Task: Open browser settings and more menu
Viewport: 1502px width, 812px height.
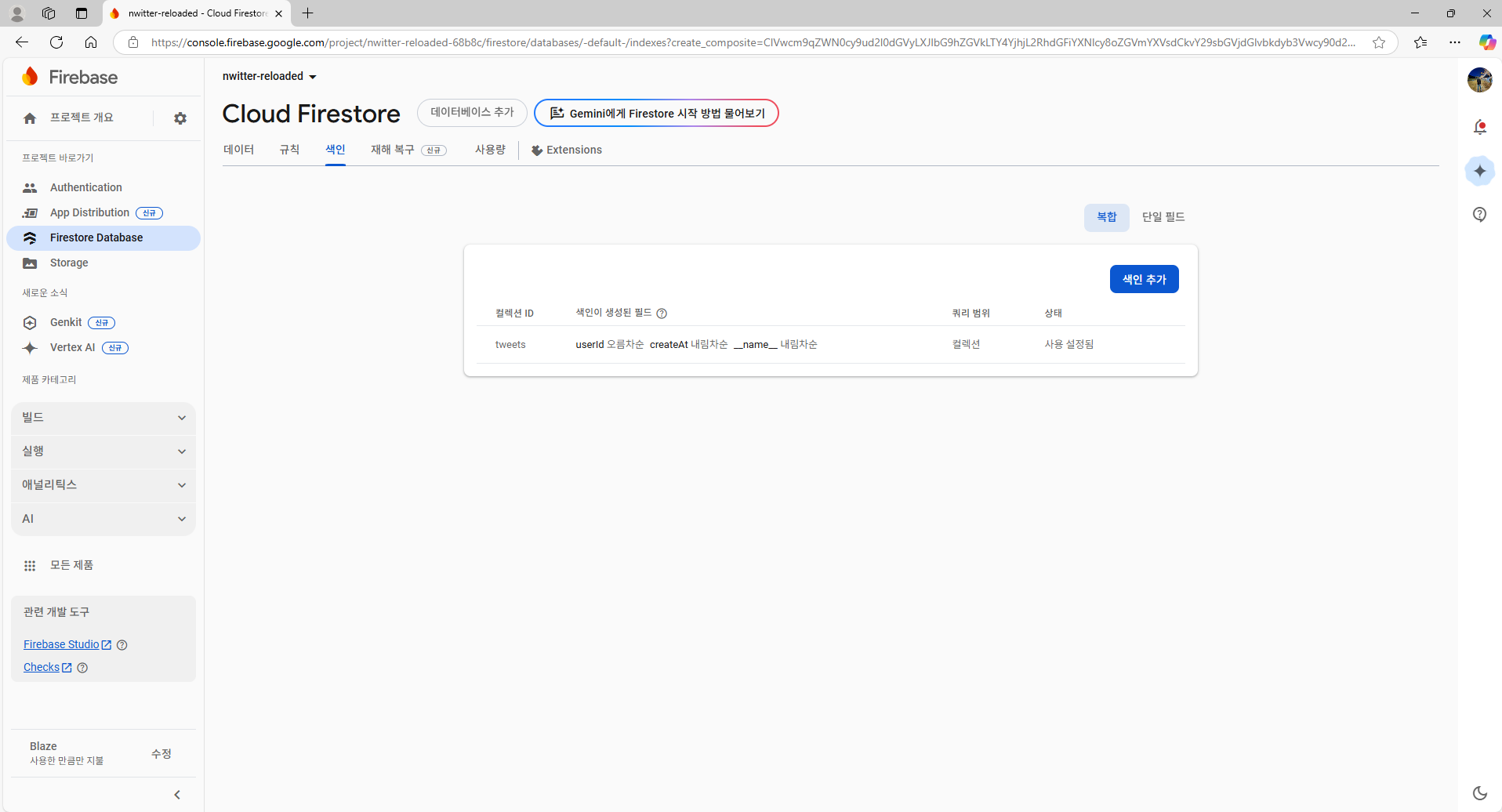Action: tap(1455, 42)
